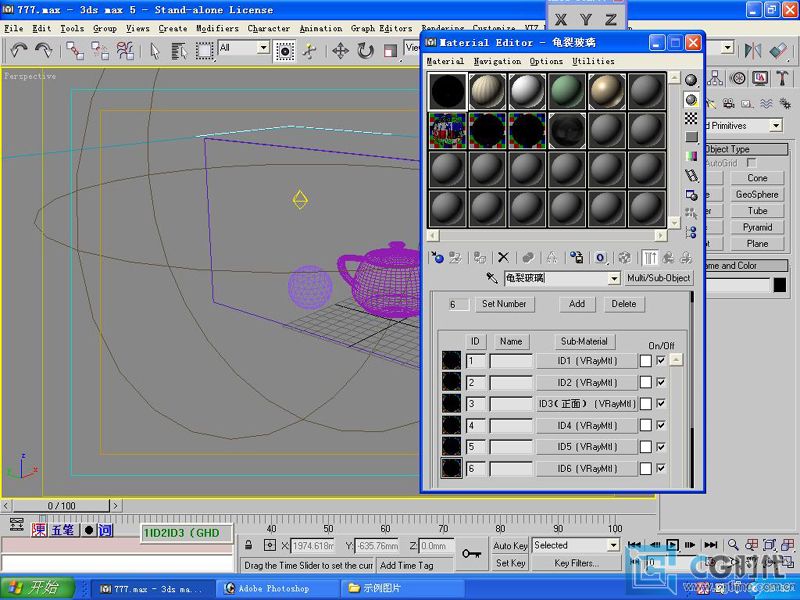Open the Graph Editors menu
This screenshot has width=800, height=600.
381,29
